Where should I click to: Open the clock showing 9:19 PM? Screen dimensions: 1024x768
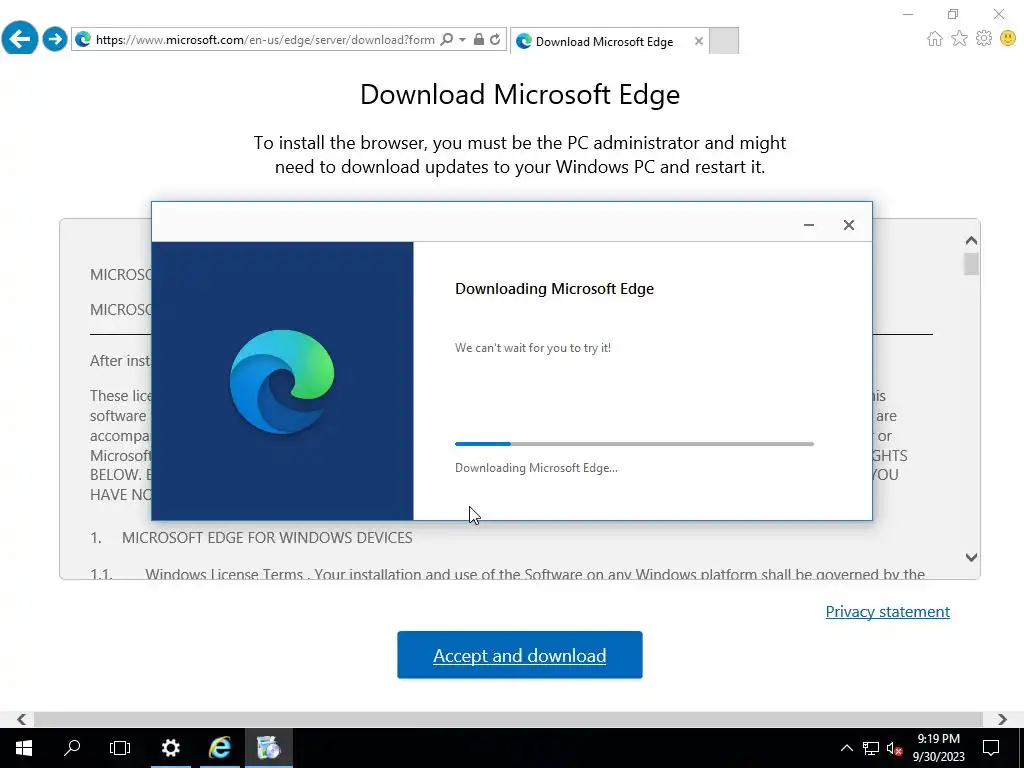(x=938, y=748)
